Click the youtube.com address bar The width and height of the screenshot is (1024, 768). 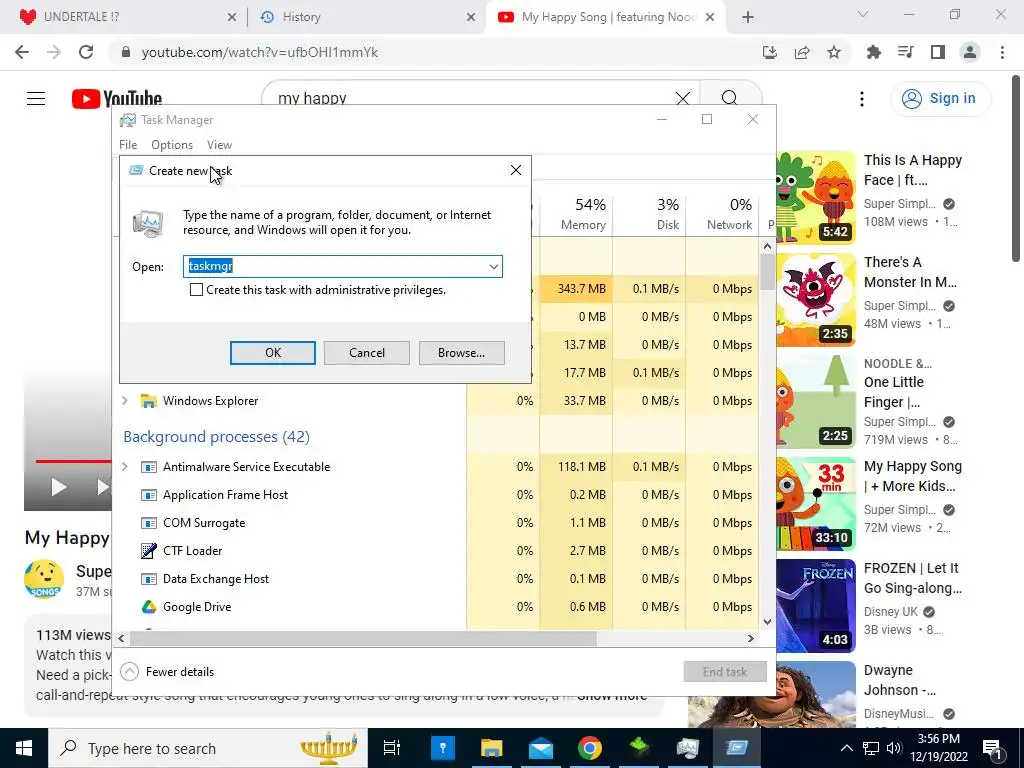click(x=431, y=52)
